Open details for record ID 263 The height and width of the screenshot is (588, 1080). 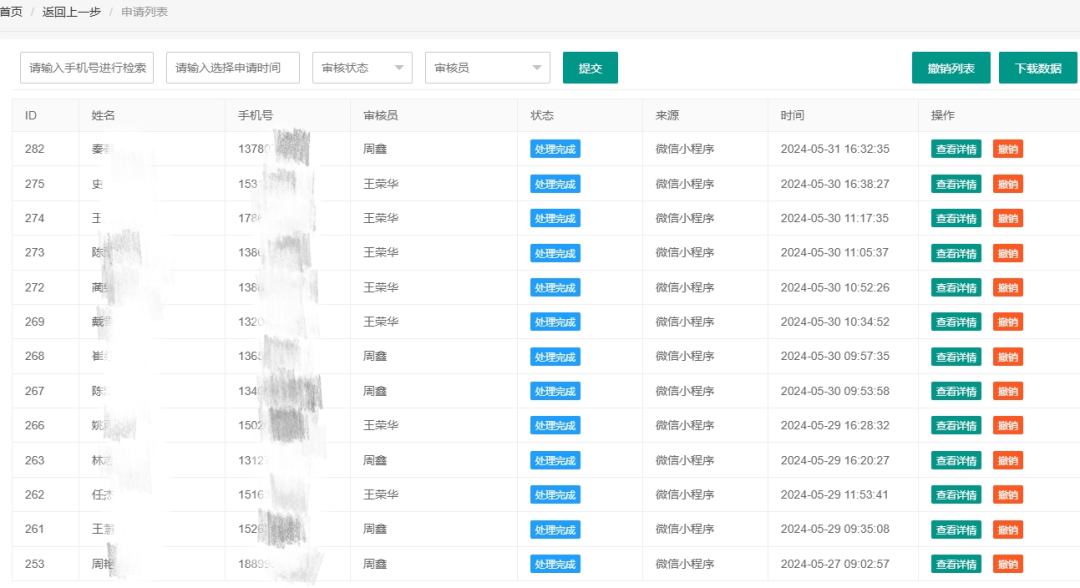click(x=955, y=459)
